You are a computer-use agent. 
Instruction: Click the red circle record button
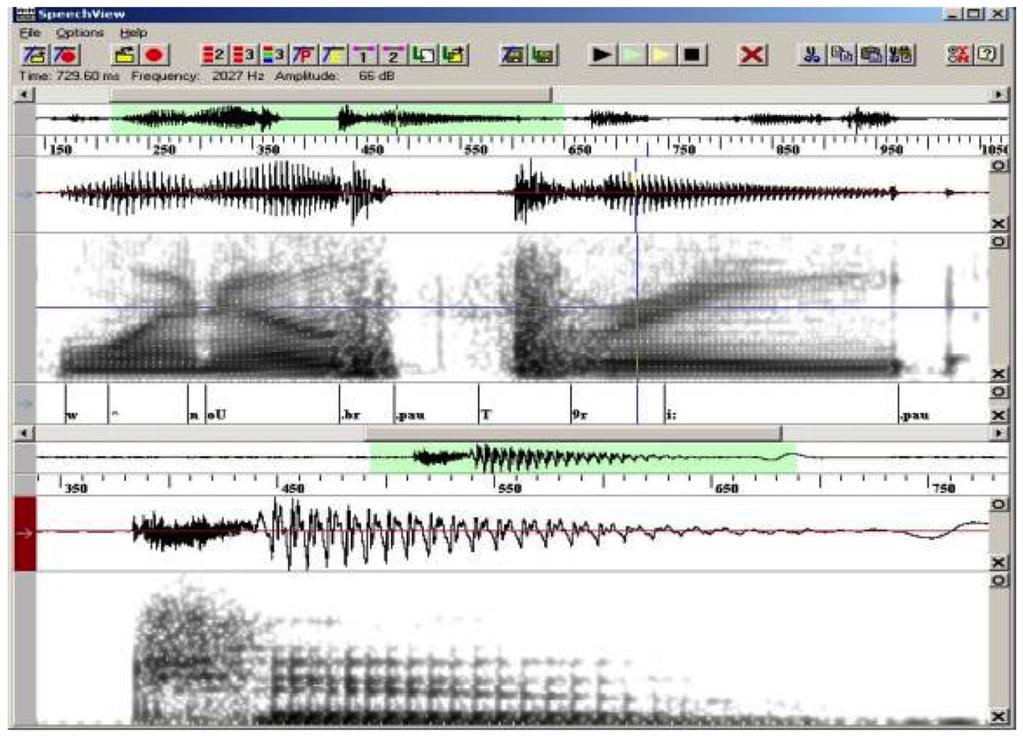point(155,55)
